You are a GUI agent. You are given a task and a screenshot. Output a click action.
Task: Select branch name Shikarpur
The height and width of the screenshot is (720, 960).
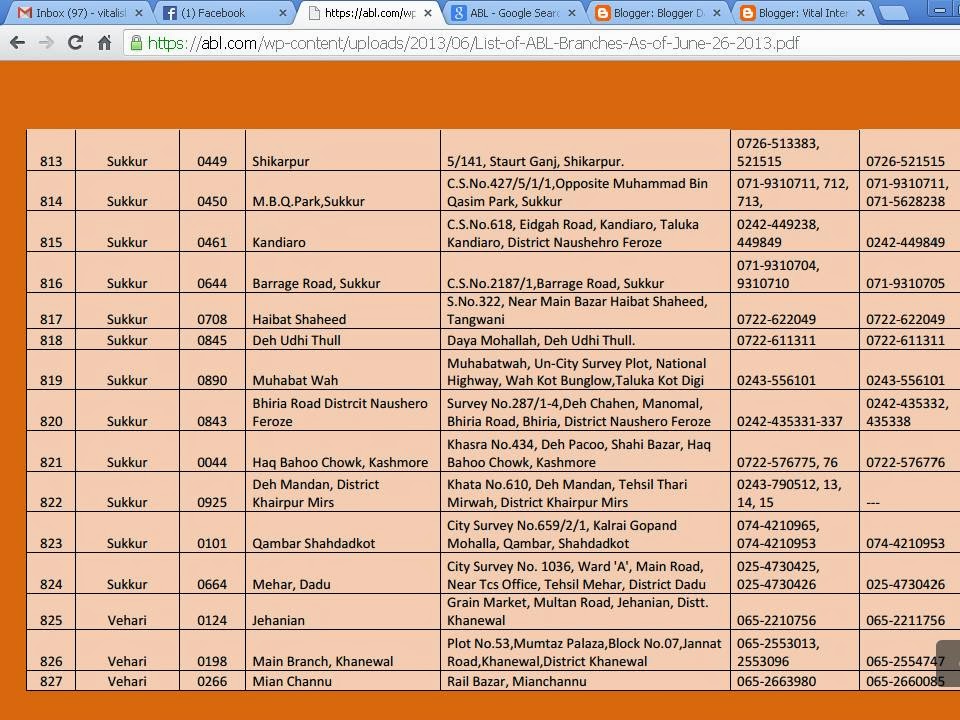click(280, 162)
